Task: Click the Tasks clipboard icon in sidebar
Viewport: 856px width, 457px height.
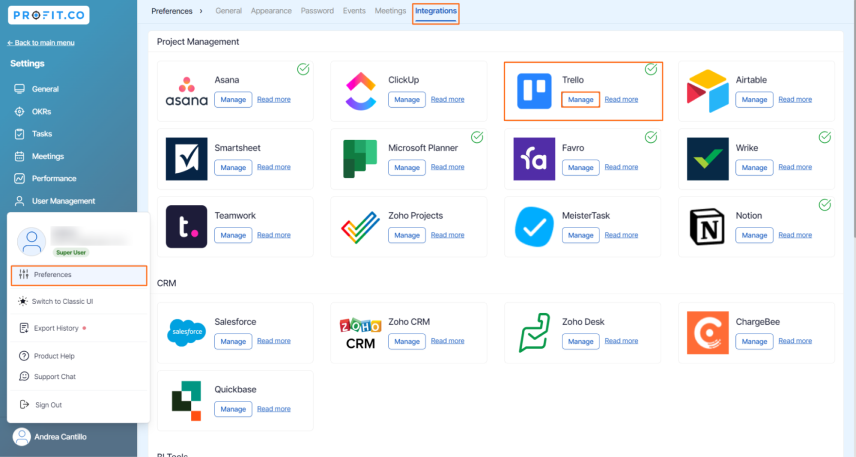Action: coord(20,134)
